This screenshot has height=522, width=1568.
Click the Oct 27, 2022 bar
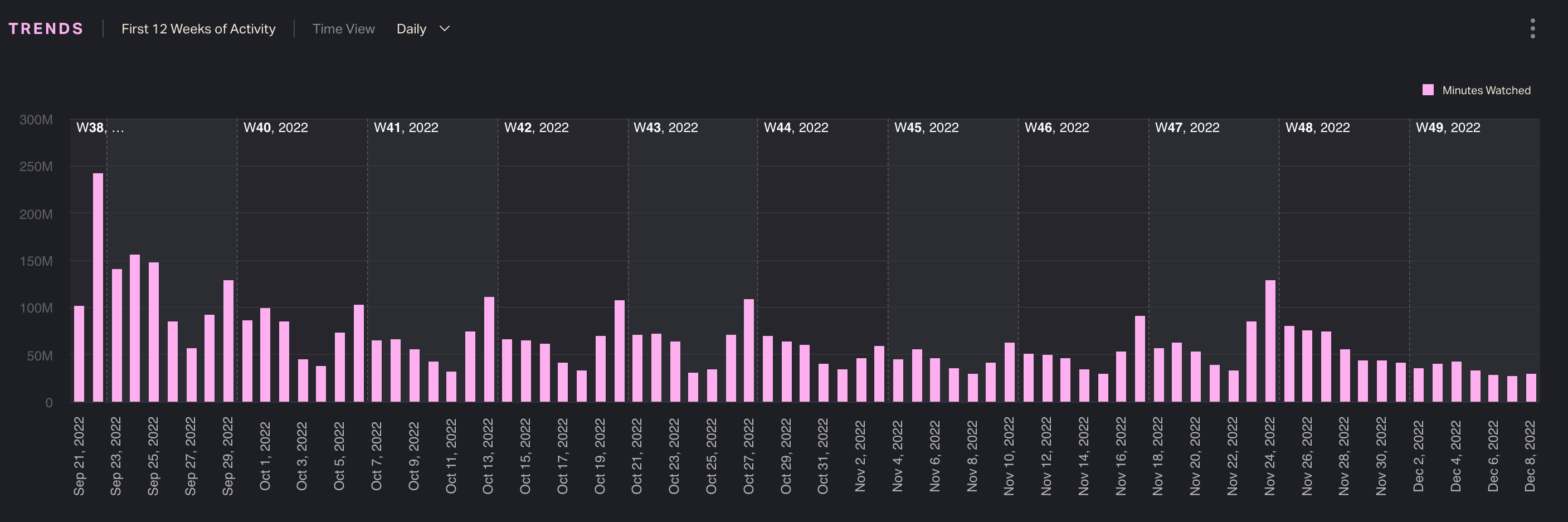[749, 350]
